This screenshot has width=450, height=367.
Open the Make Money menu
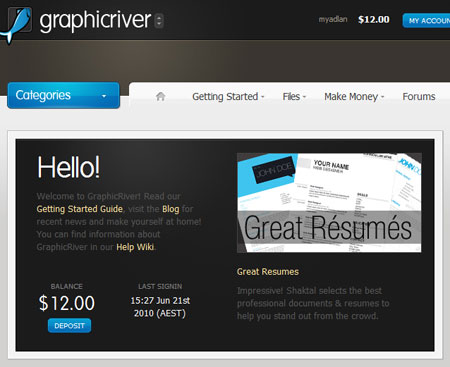tap(354, 97)
